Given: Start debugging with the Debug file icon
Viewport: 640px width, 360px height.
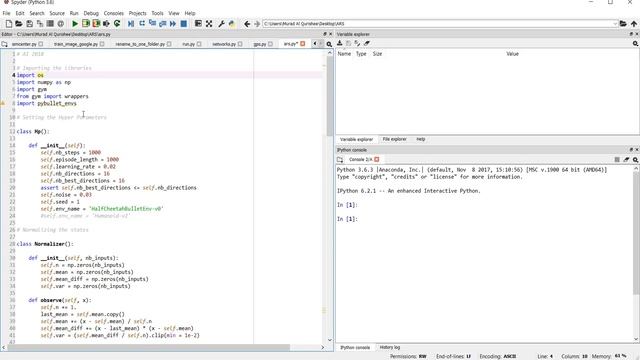Looking at the screenshot, I should pos(131,24).
